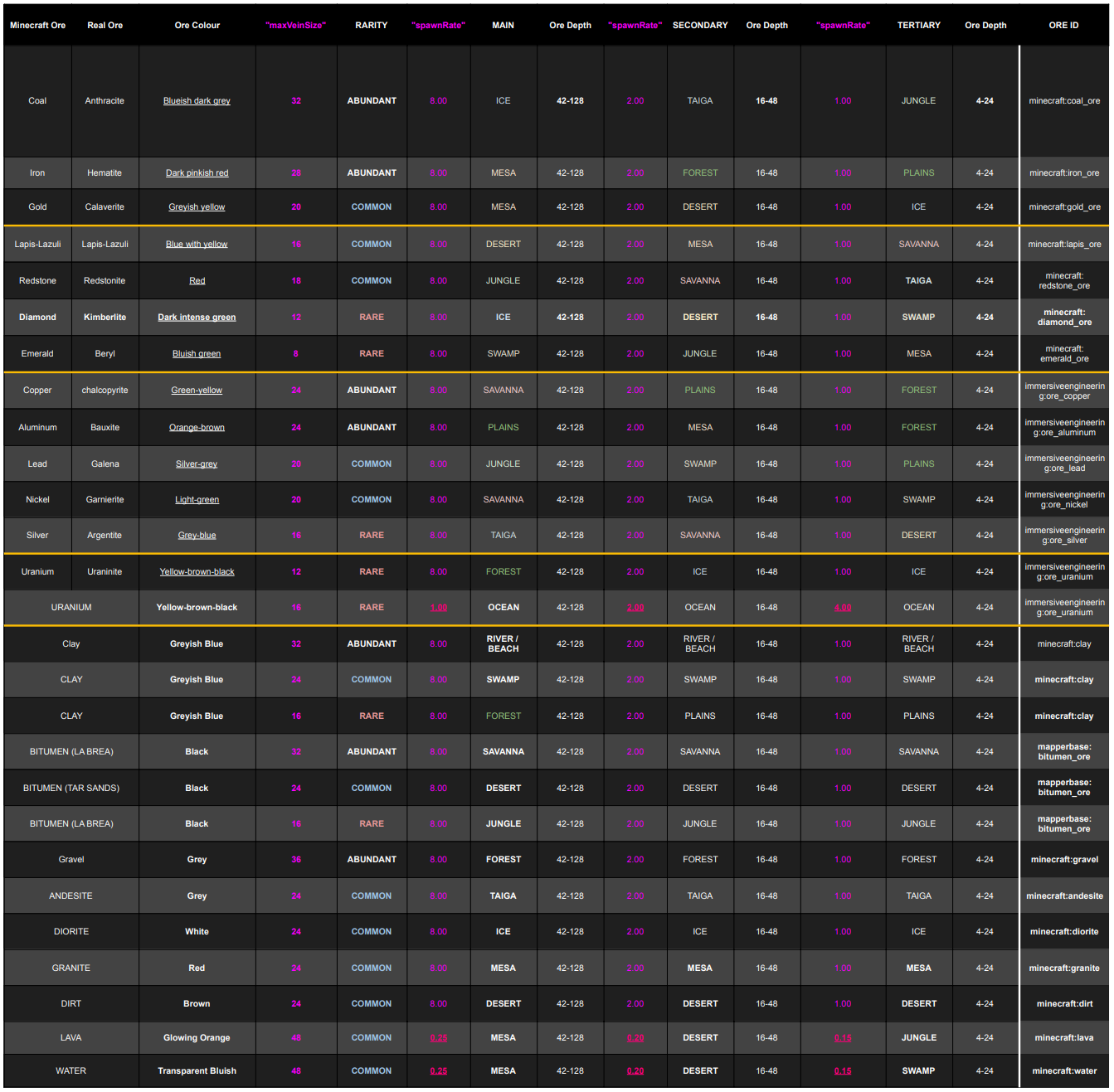Follow the Silver-grey link in Lead row

point(197,464)
